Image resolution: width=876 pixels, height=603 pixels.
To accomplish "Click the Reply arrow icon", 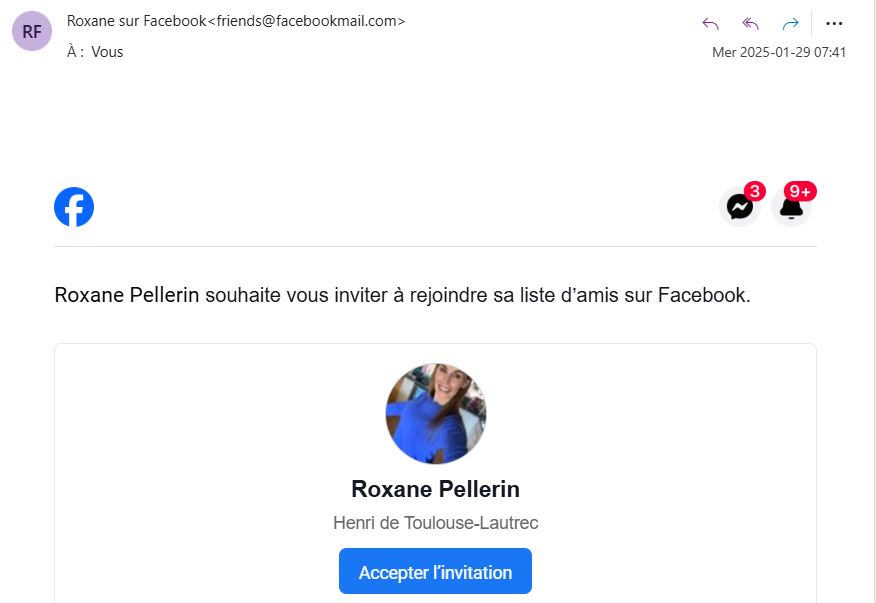I will tap(711, 24).
